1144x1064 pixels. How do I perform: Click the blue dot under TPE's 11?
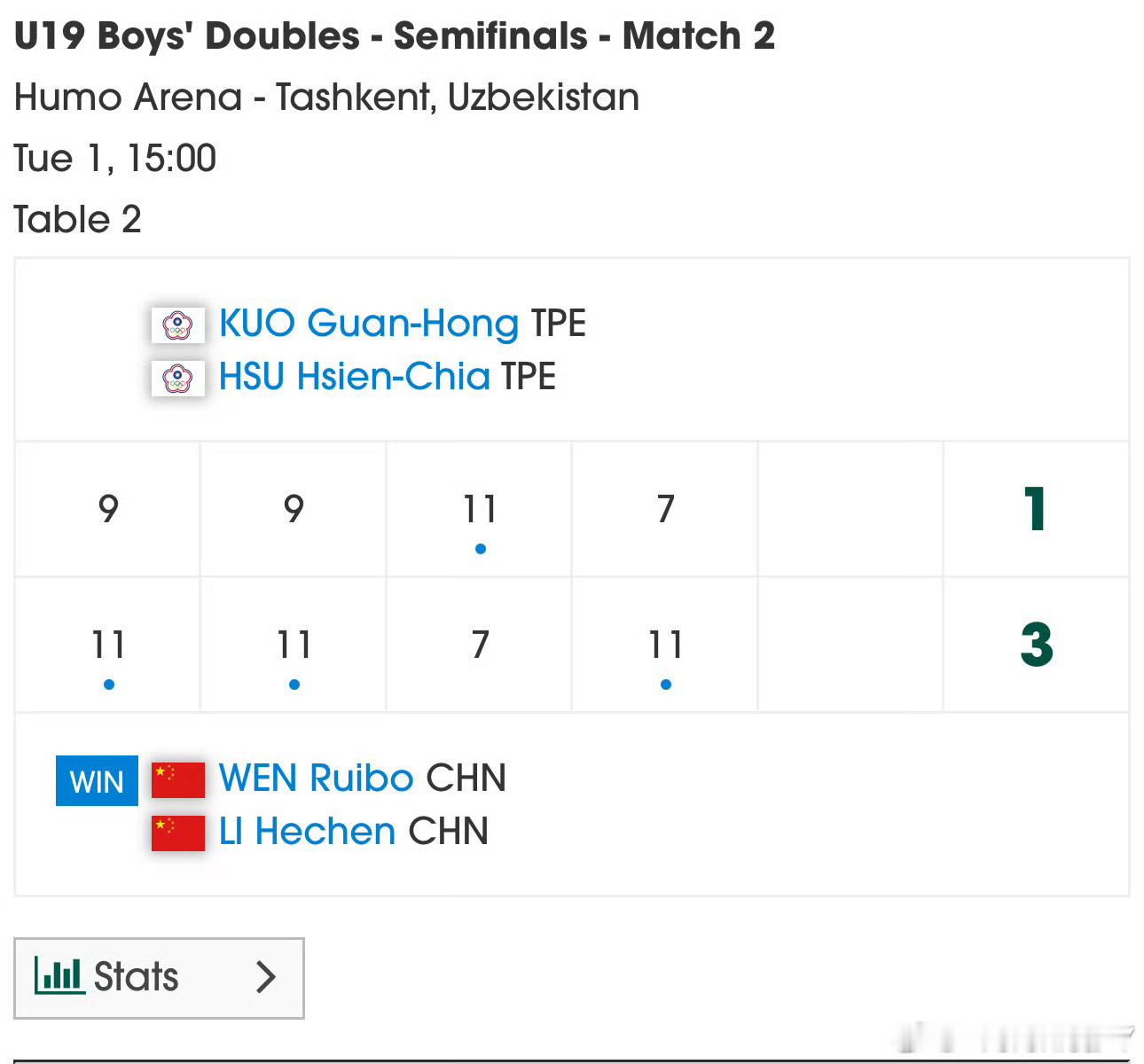480,549
